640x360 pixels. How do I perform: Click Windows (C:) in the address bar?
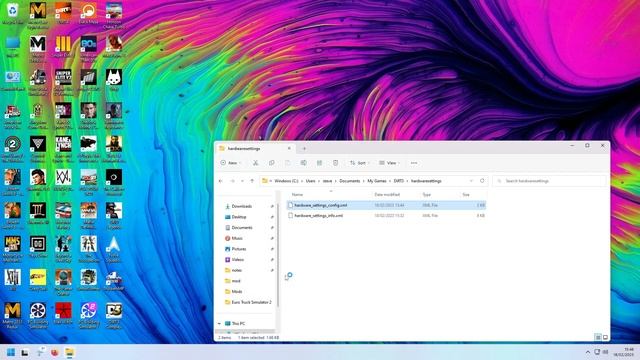coord(286,181)
